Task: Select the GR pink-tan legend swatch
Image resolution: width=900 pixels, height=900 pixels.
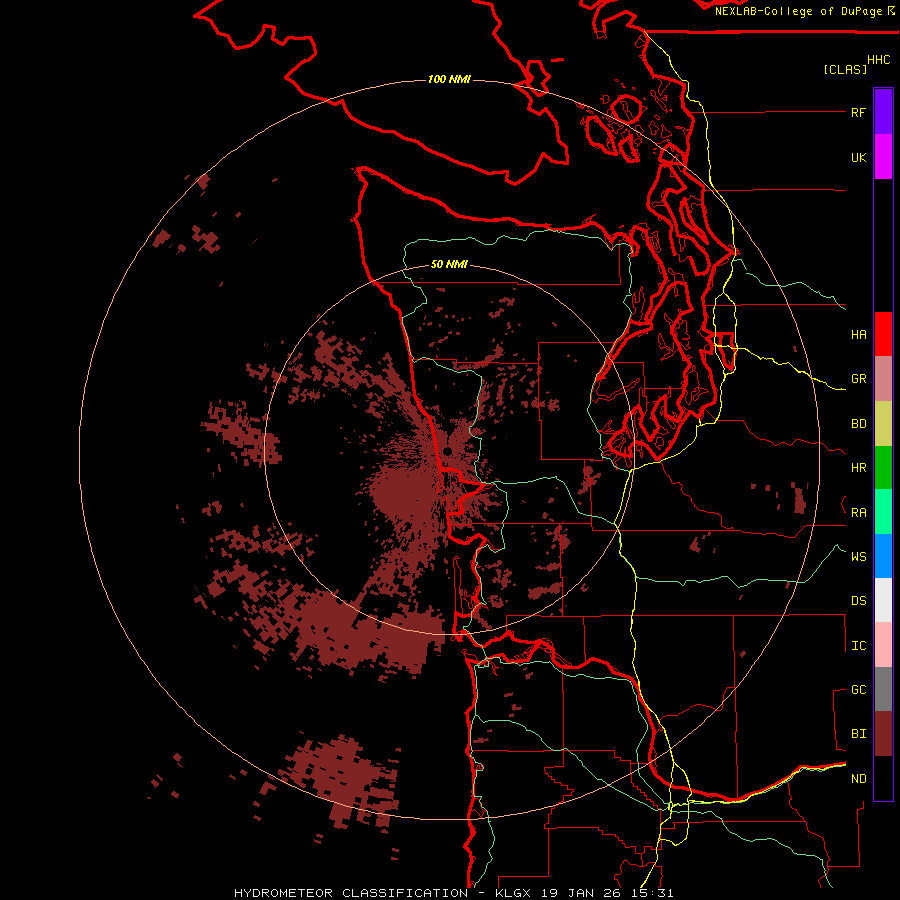Action: (883, 379)
